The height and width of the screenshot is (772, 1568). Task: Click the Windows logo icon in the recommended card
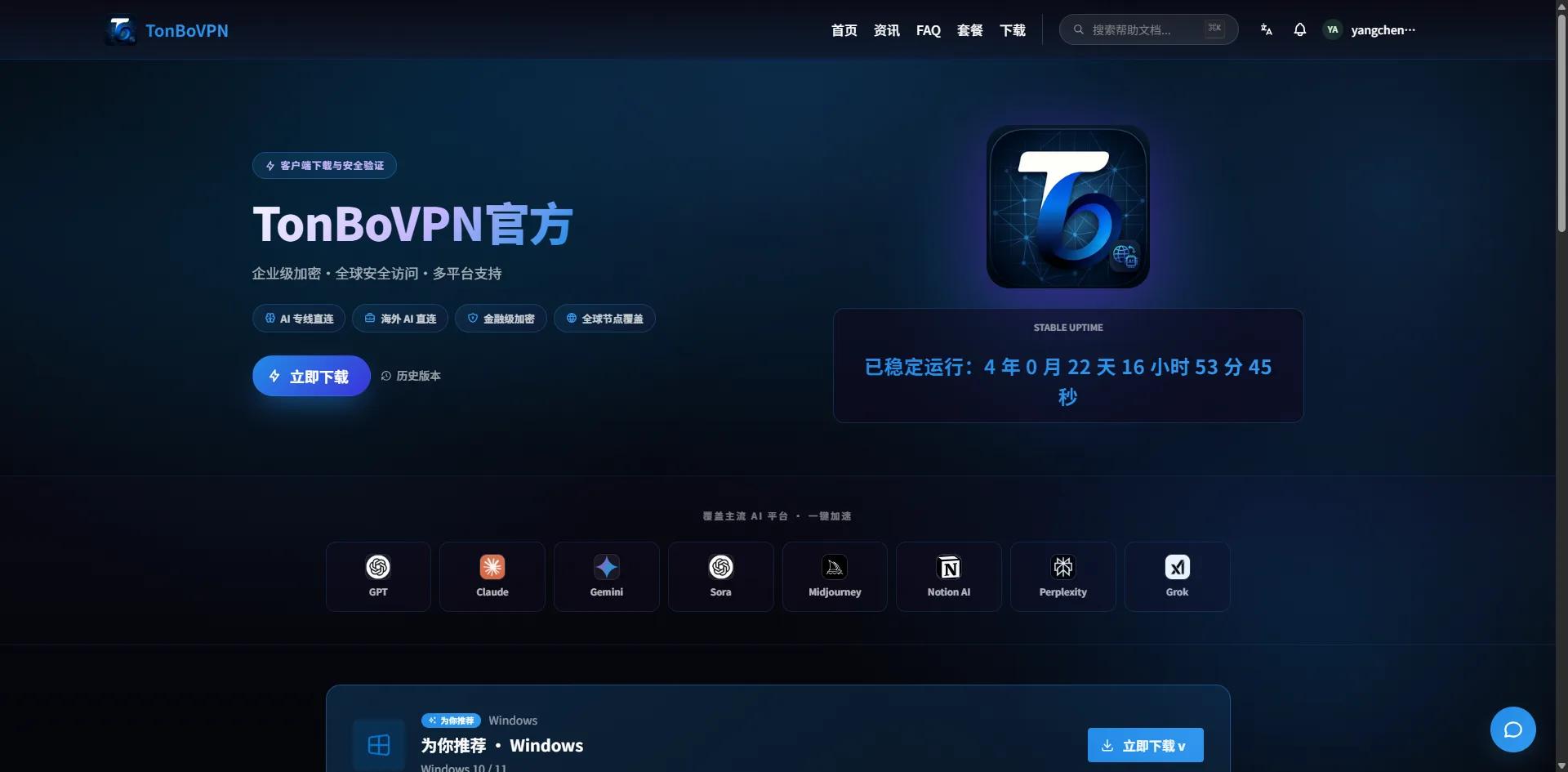point(379,745)
